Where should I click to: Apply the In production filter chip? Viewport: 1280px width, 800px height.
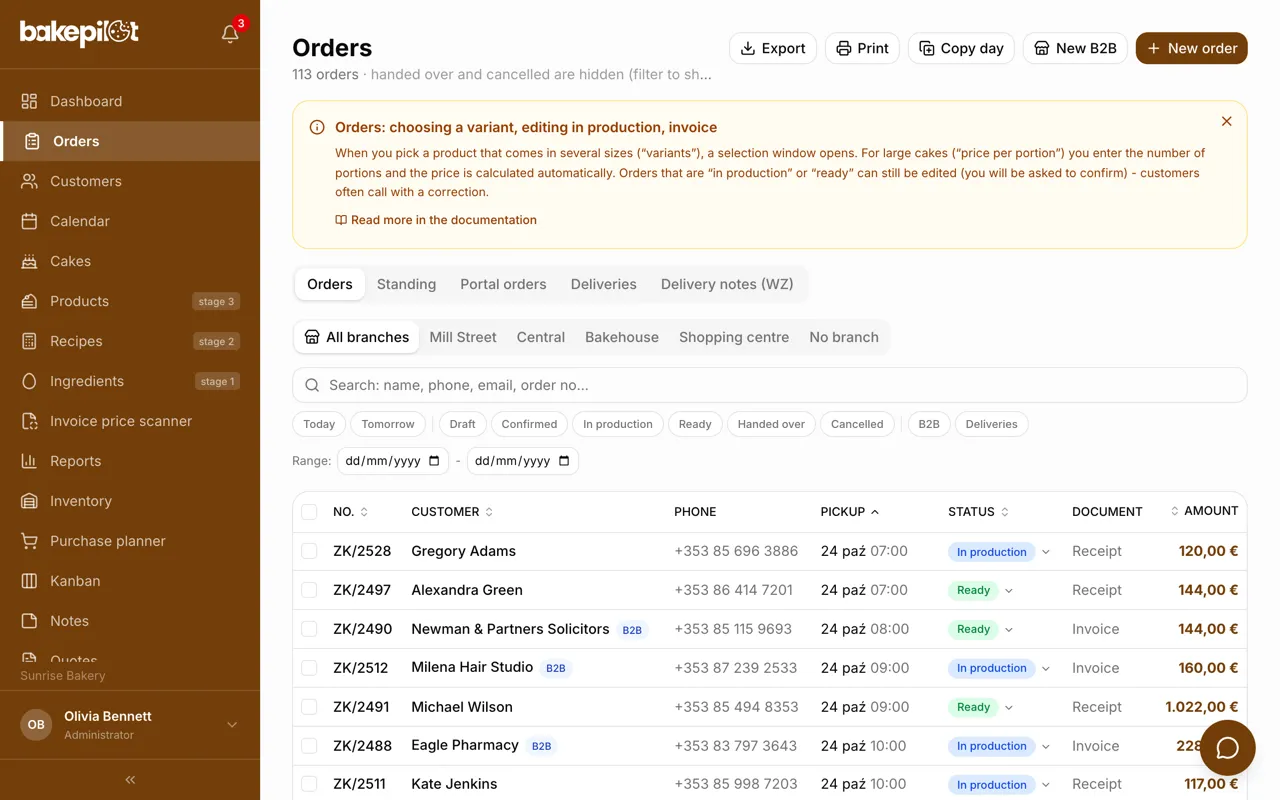[617, 424]
